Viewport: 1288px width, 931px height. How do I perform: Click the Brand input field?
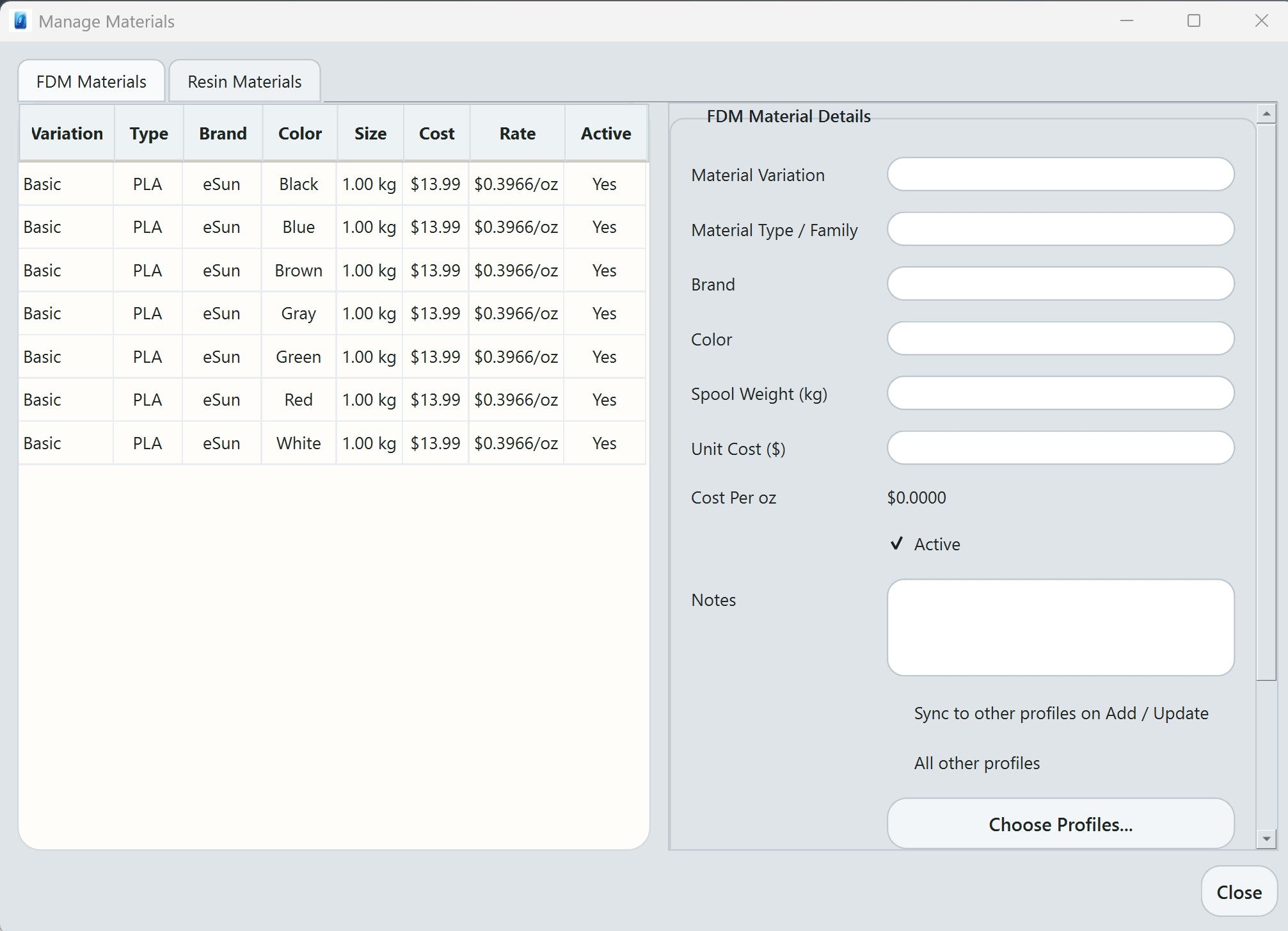point(1060,283)
